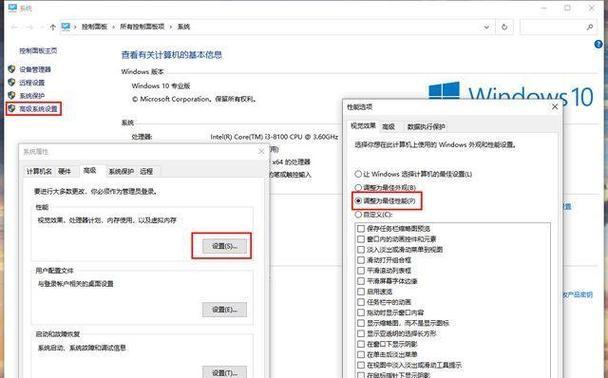Enable 在单击后淡出菜单 checkbox
Image resolution: width=608 pixels, height=378 pixels.
(361, 354)
